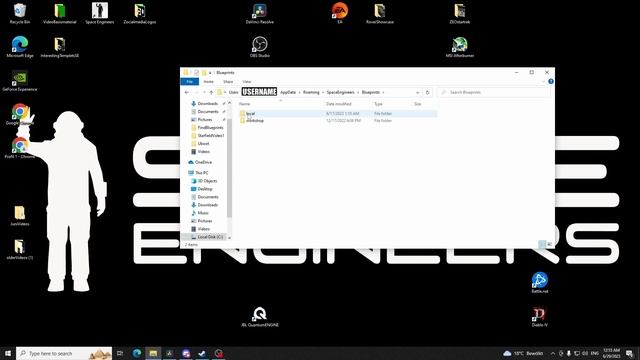
Task: Open the Recycle Bin desktop icon
Action: [x=20, y=13]
